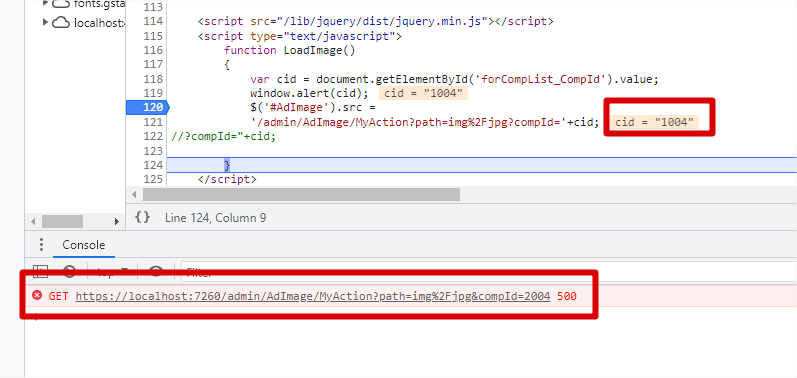Toggle a breakpoint at line number 124
This screenshot has width=797, height=378.
[x=153, y=165]
